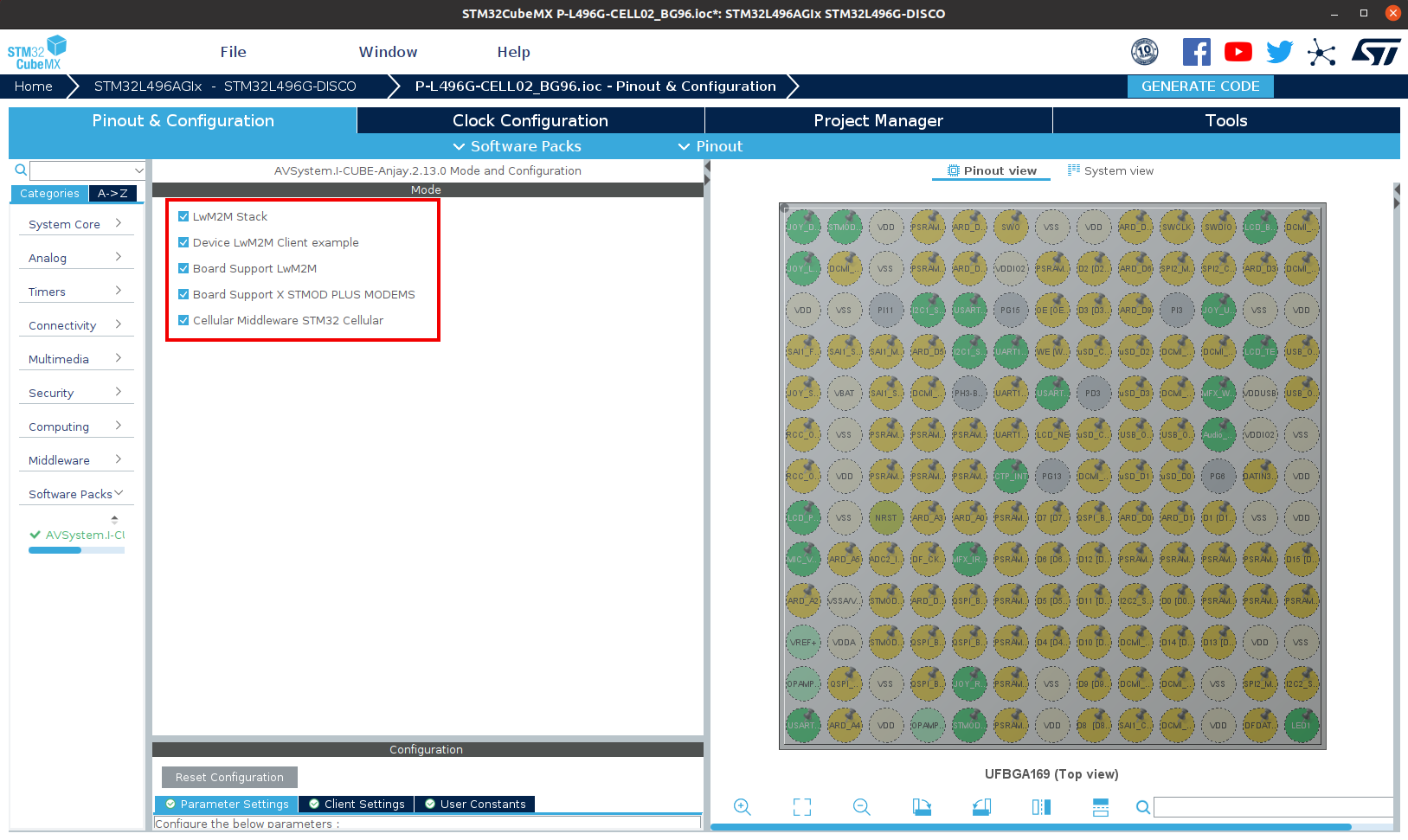1408x840 pixels.
Task: Disable Board Support LwM2M checkbox
Action: 183,268
